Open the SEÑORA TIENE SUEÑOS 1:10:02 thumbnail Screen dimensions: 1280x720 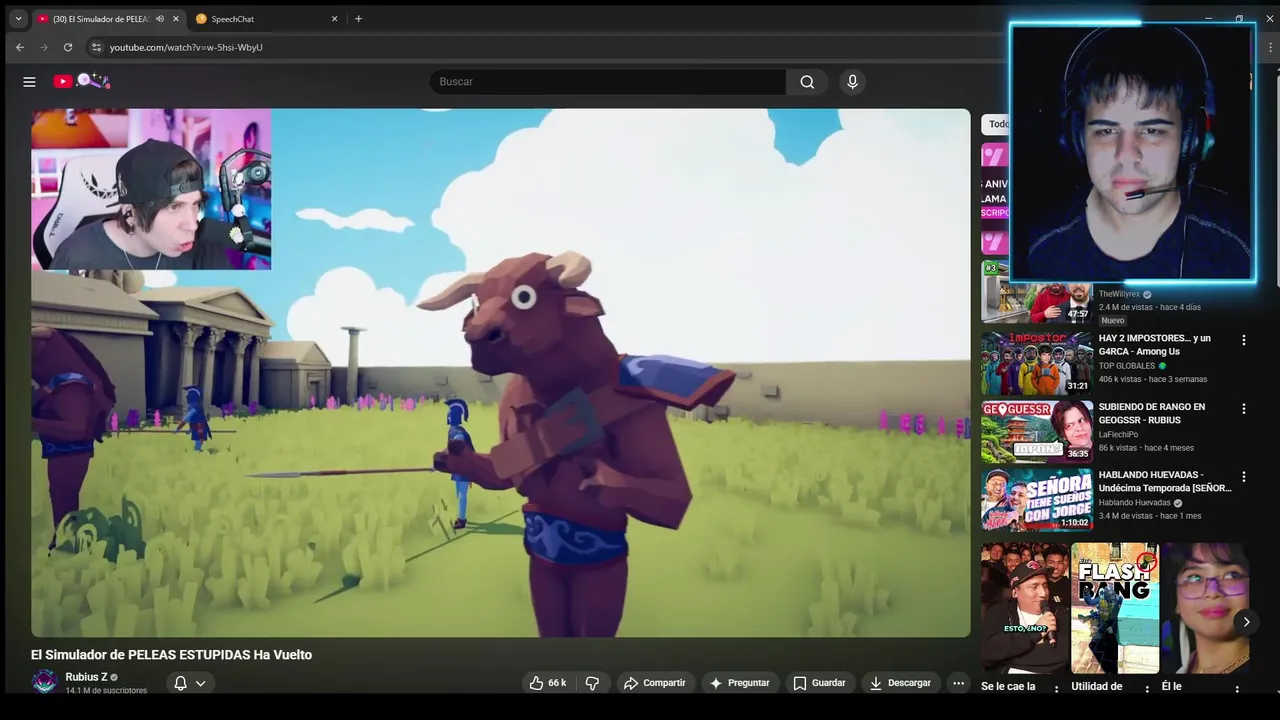coord(1036,500)
